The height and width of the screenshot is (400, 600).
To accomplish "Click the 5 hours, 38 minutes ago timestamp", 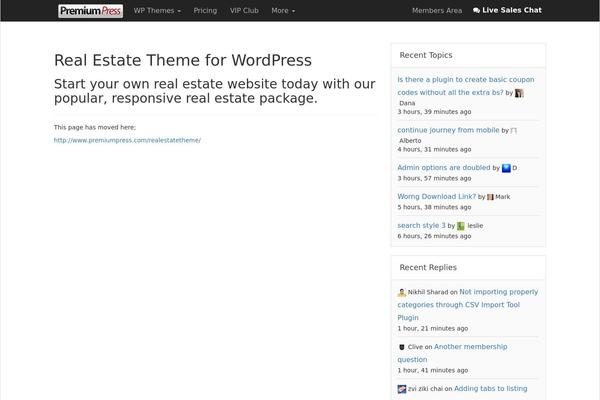I will [434, 207].
